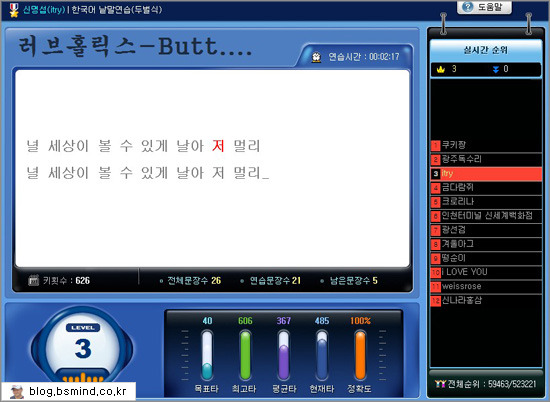Click the 실시간 순위 panel header
The height and width of the screenshot is (402, 550).
486,50
